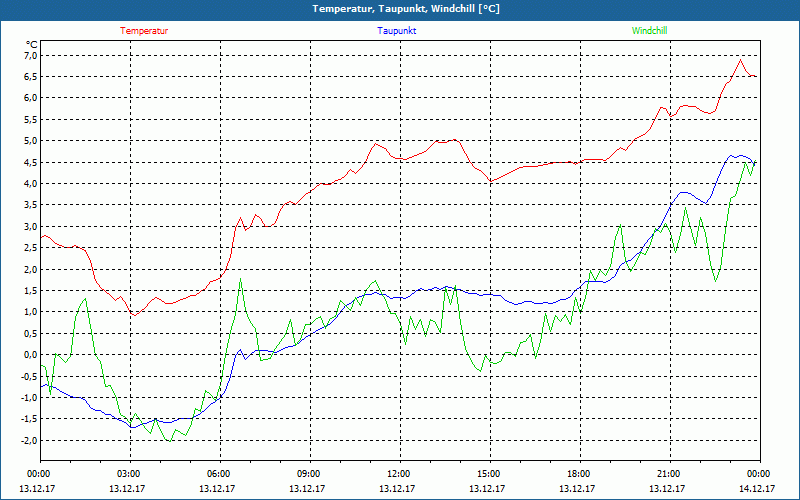This screenshot has height=500, width=800.
Task: Select the 14.12.17 date label
Action: pos(757,489)
